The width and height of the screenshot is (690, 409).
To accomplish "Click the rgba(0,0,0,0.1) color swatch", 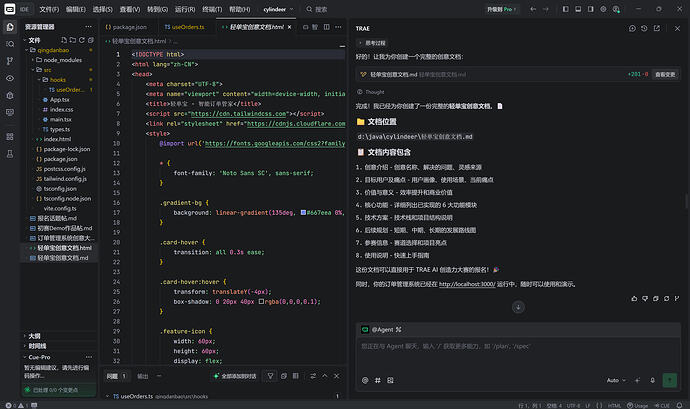I will pos(261,302).
